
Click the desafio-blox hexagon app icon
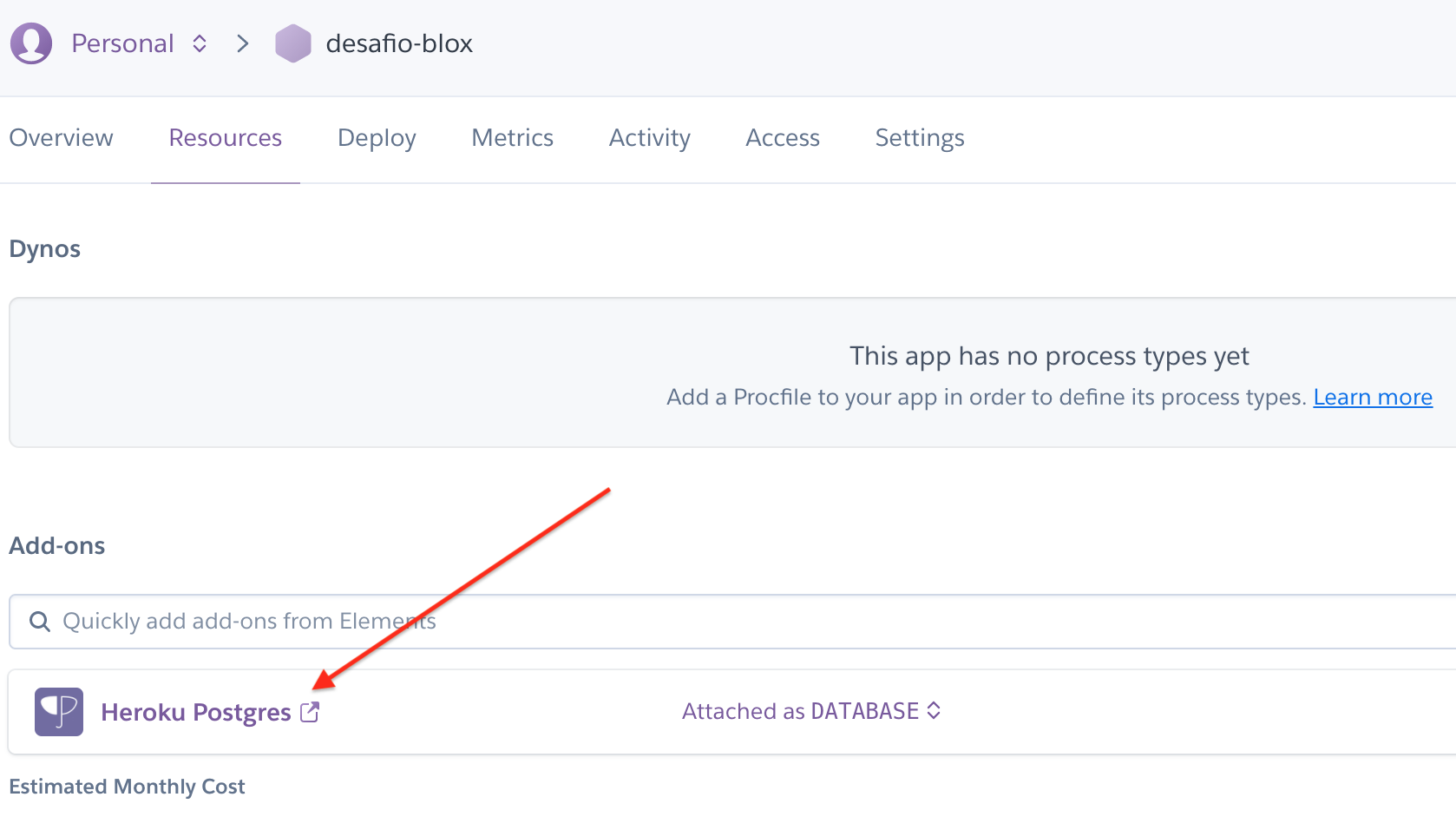point(293,43)
